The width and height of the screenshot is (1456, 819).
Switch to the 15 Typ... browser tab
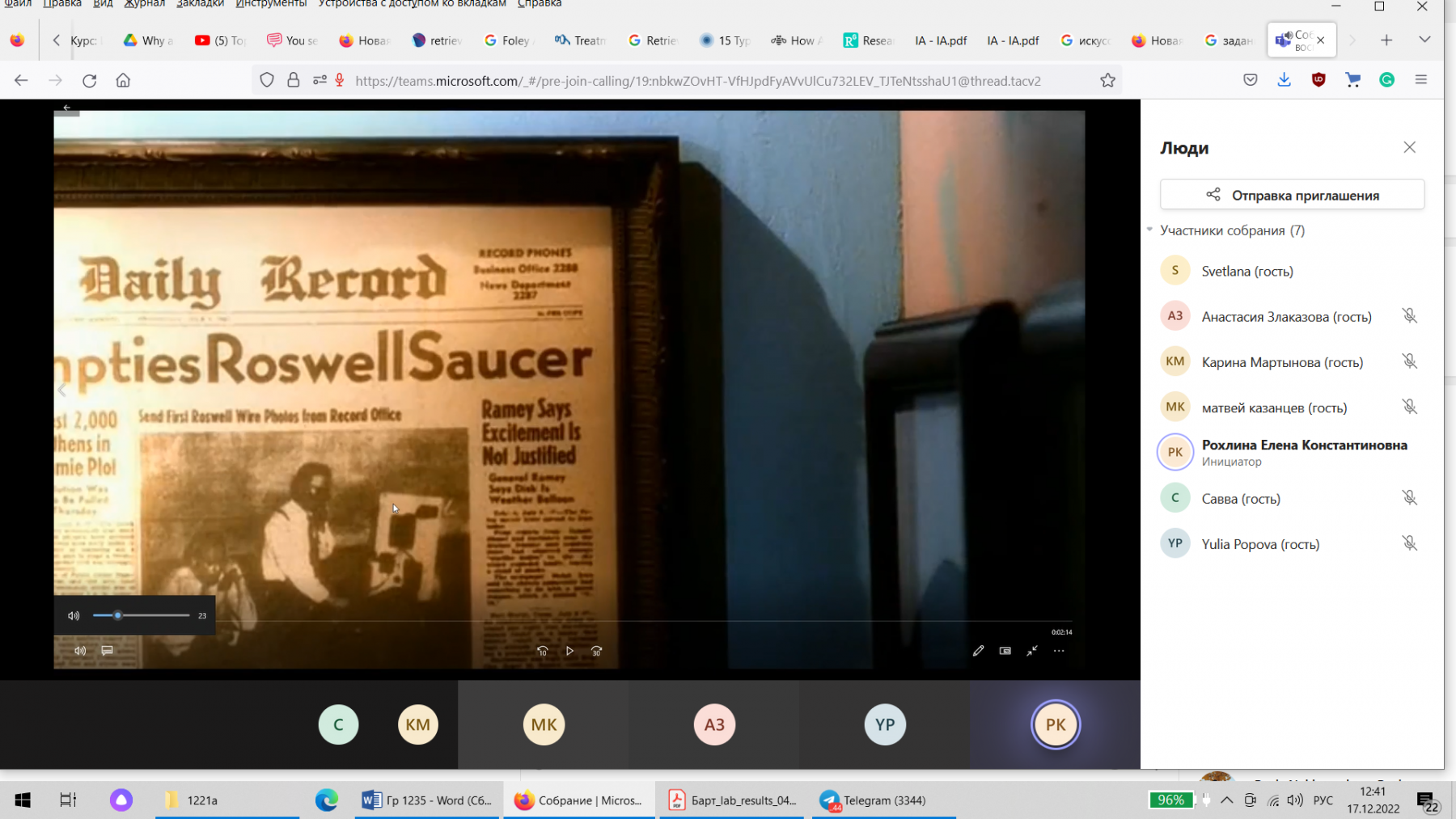point(726,40)
